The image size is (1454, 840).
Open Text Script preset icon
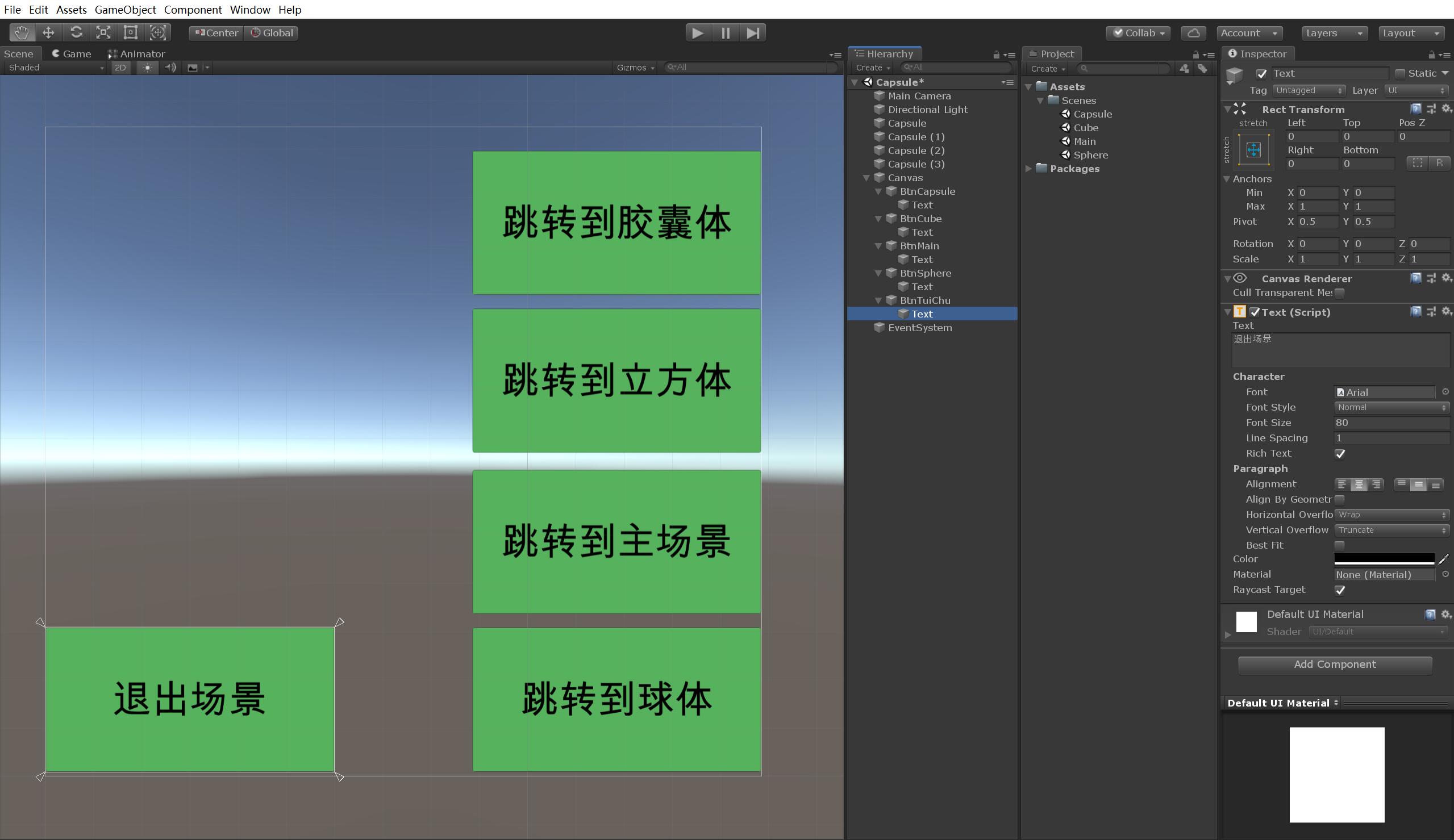(1431, 312)
